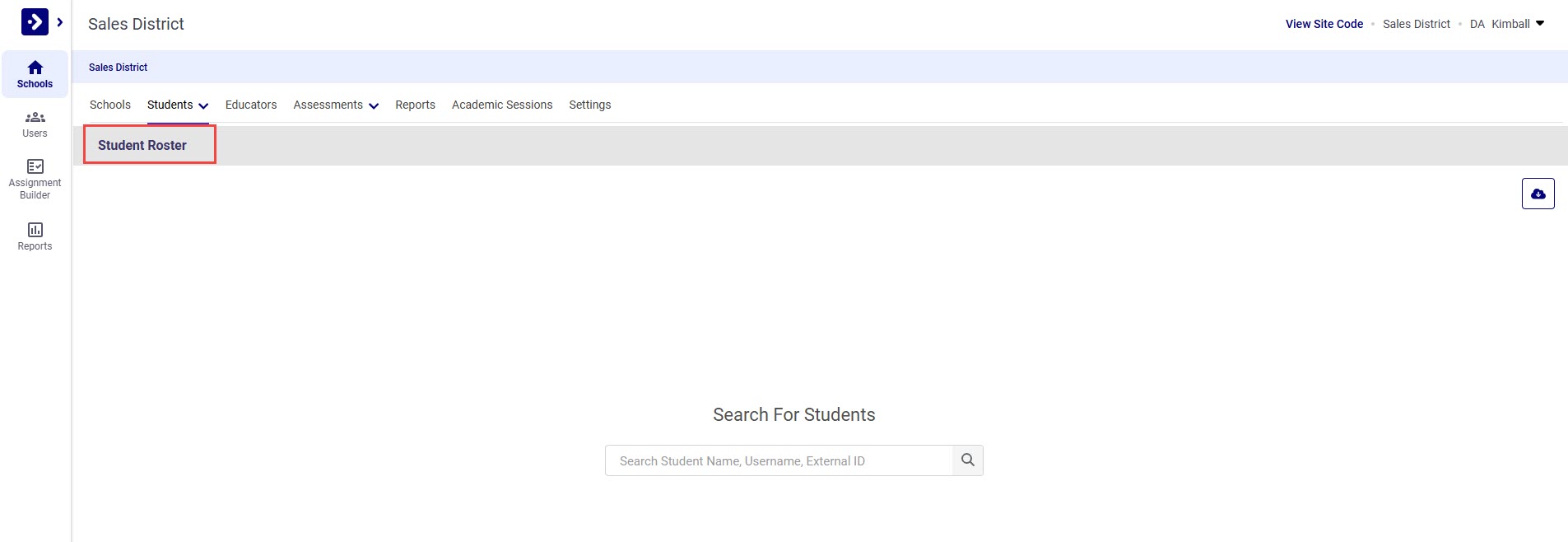The image size is (1568, 542).
Task: Select the Settings tab
Action: [589, 105]
